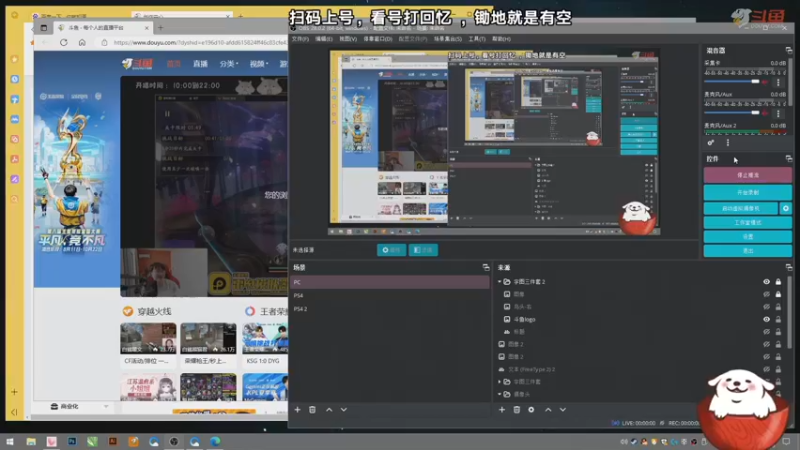Open OBS 设置 from controls panel
This screenshot has height=450, width=800.
click(x=748, y=237)
